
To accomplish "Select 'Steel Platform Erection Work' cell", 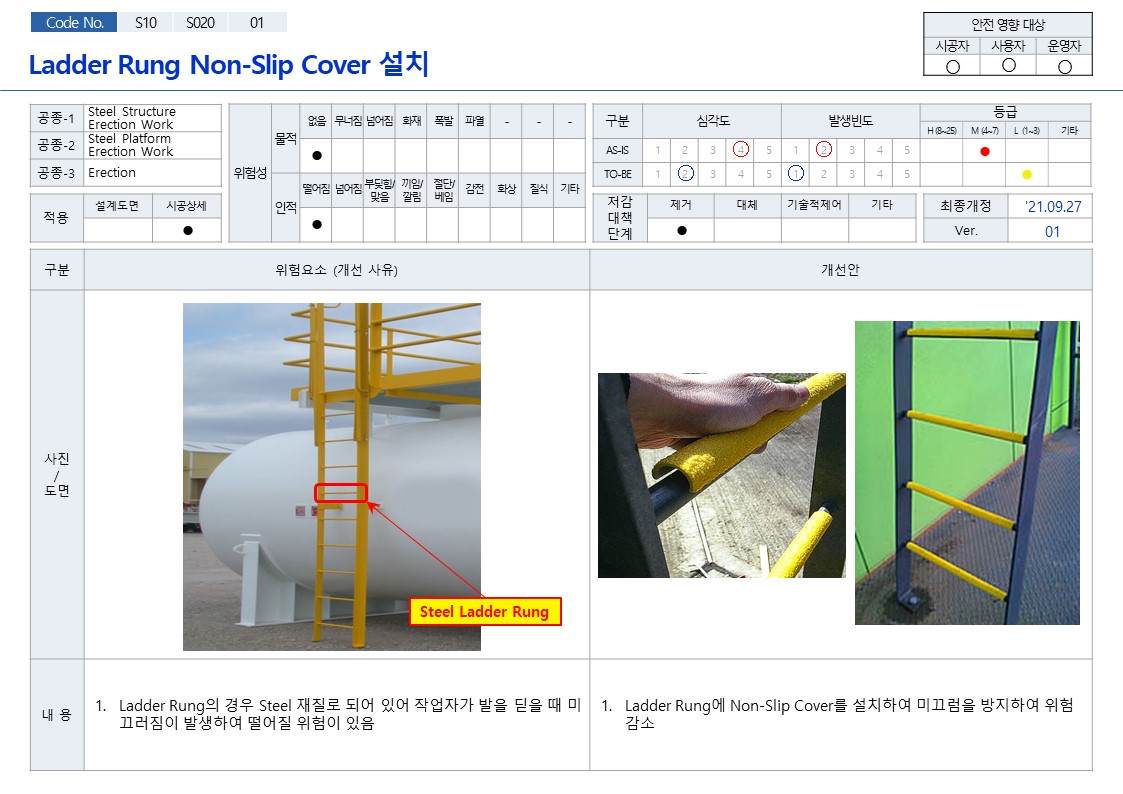I will (x=153, y=145).
